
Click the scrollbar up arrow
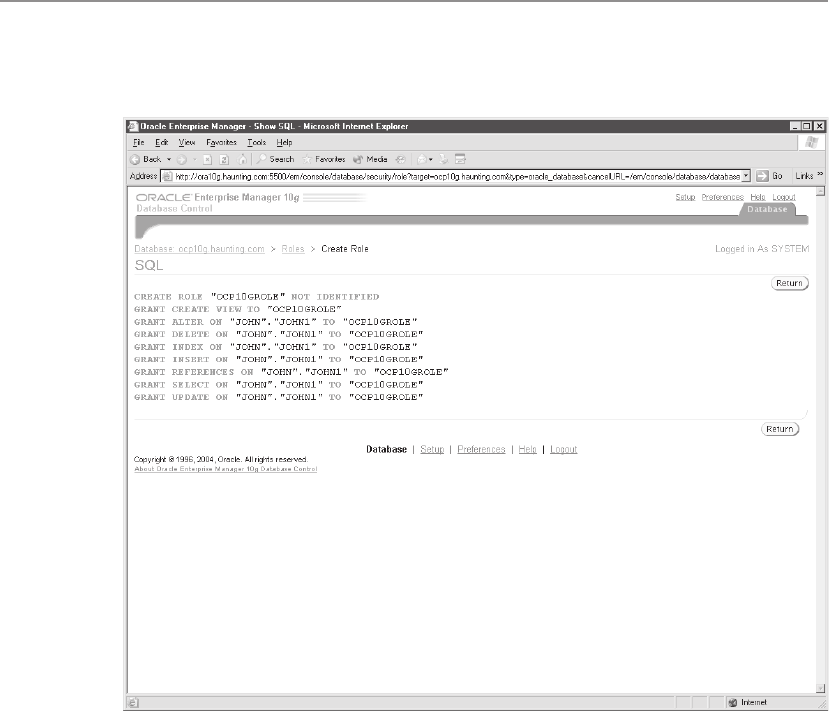(x=821, y=192)
